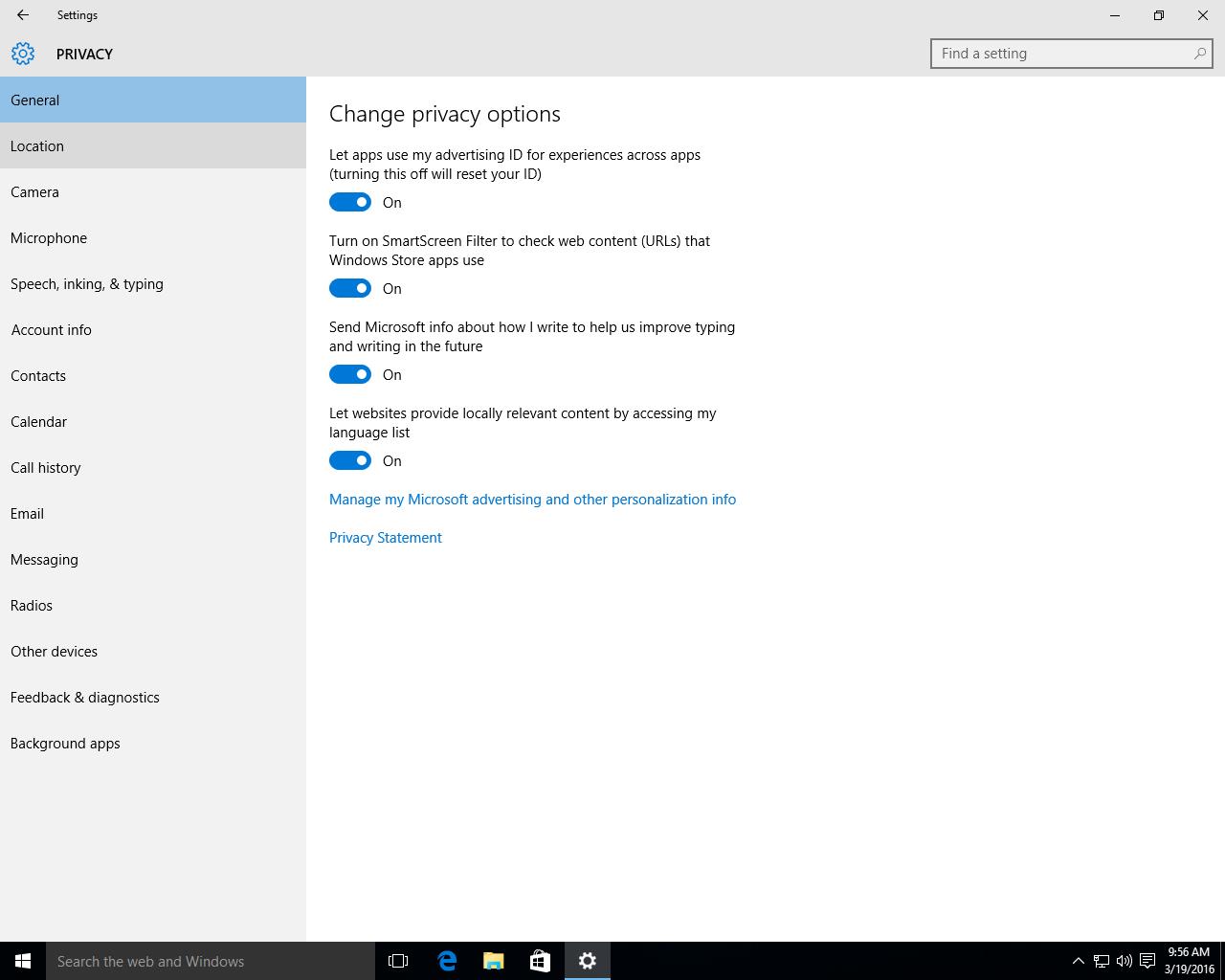Open the Messaging privacy settings
Screen dimensions: 1225x980
[x=153, y=559]
